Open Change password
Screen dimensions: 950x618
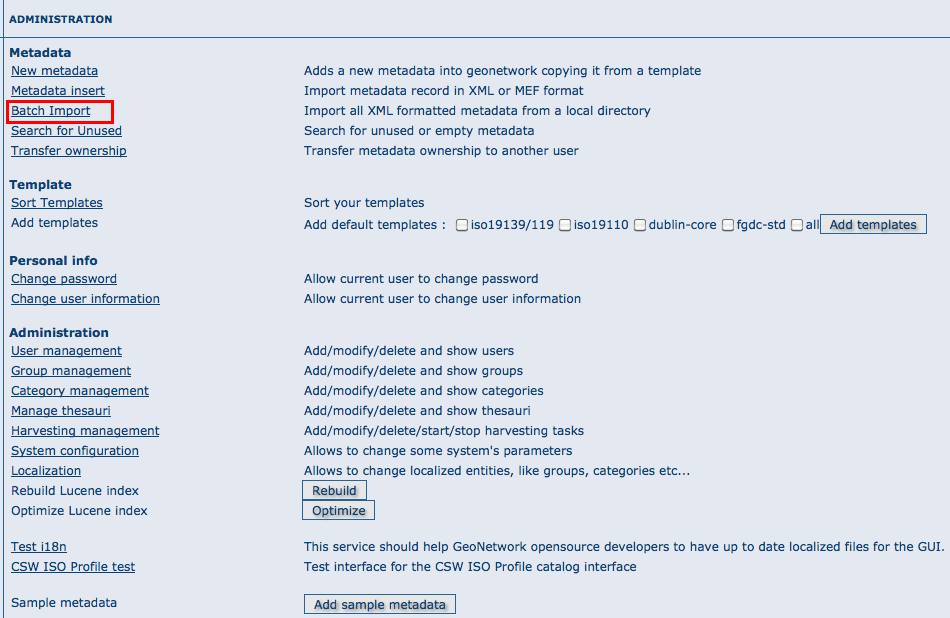[63, 278]
